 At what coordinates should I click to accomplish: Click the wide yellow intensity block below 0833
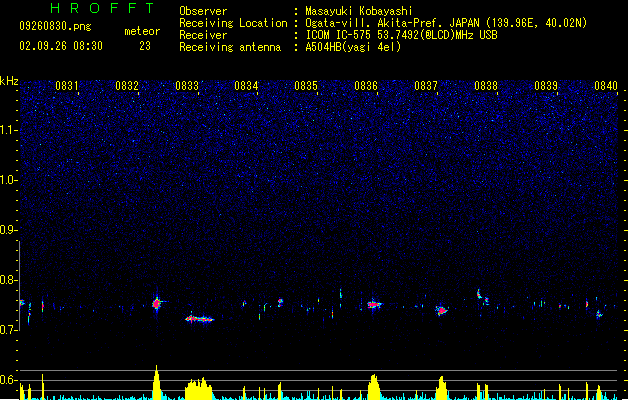(x=199, y=388)
